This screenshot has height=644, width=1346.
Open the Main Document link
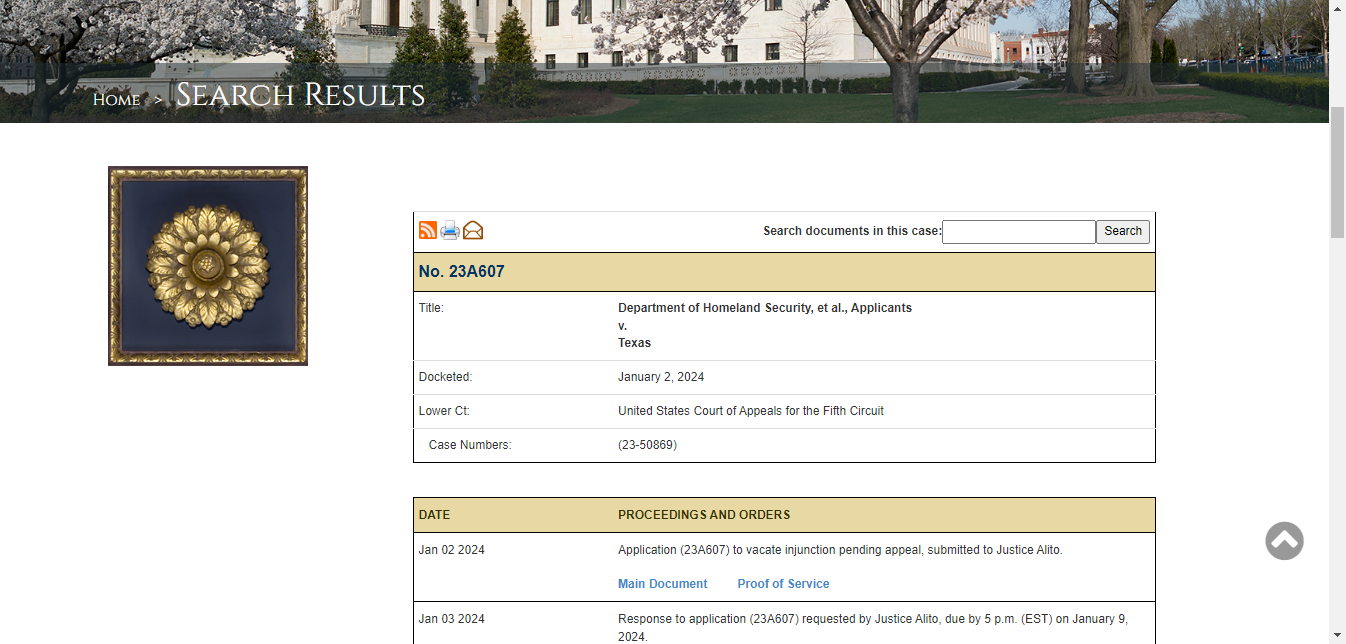pyautogui.click(x=662, y=584)
